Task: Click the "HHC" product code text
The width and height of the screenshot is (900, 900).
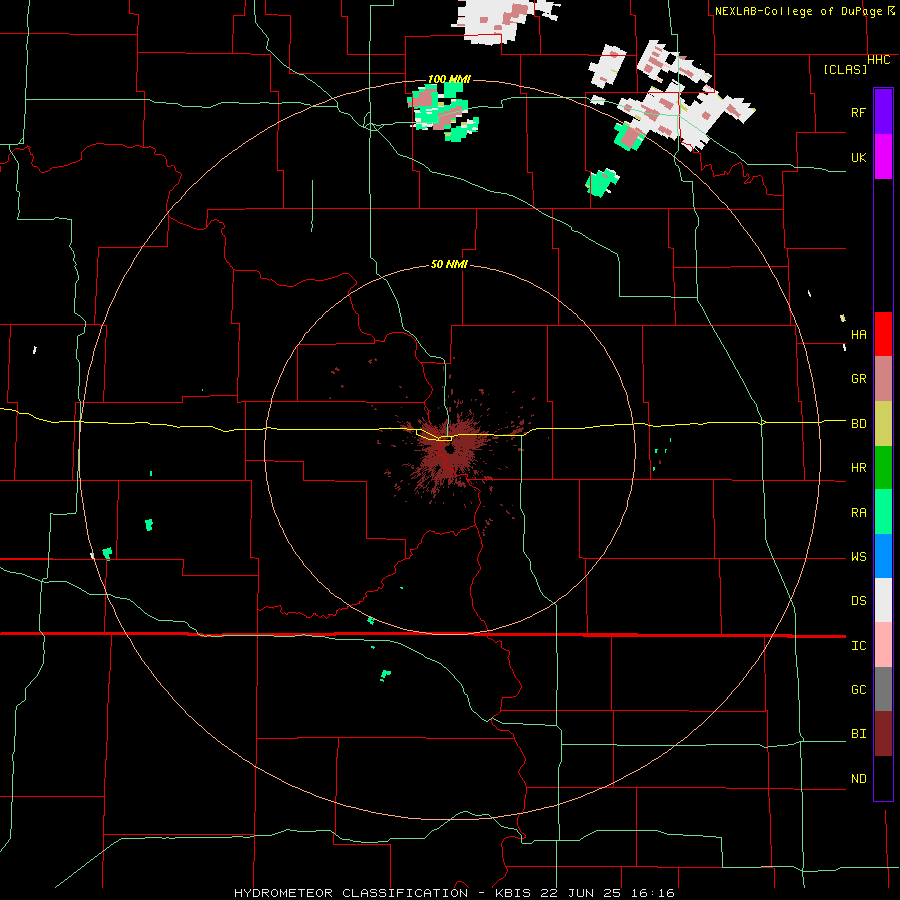Action: 879,60
